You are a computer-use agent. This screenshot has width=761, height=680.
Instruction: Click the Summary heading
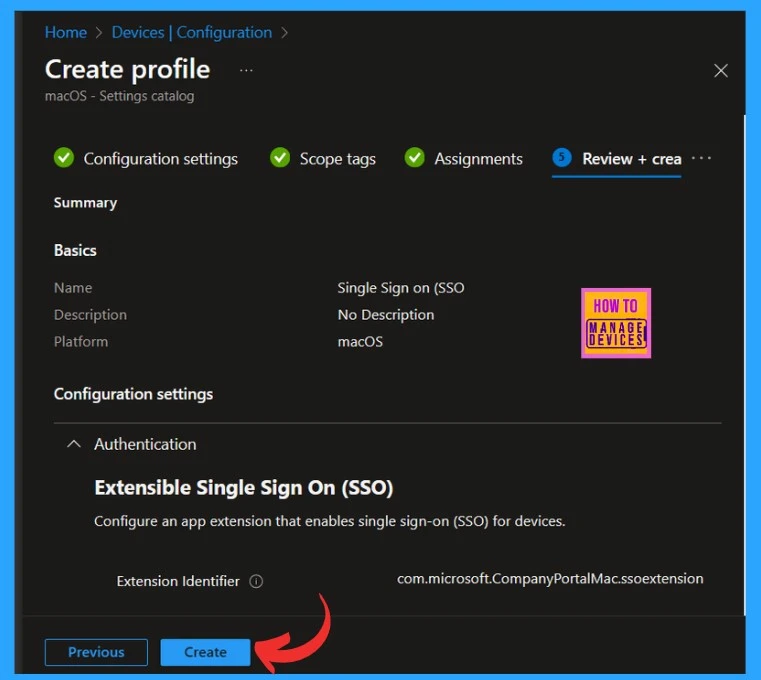pos(85,203)
